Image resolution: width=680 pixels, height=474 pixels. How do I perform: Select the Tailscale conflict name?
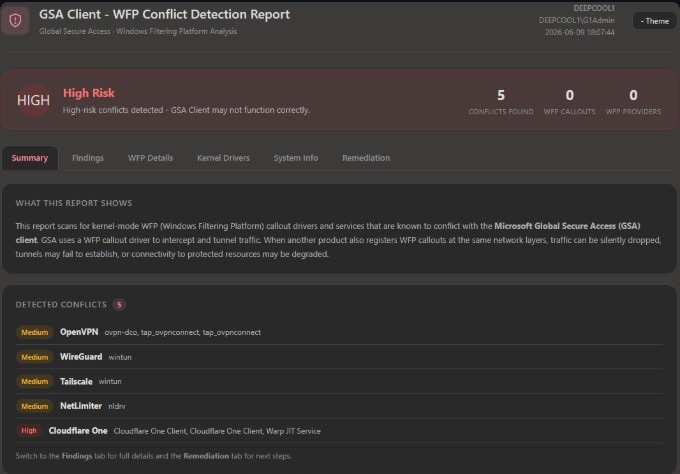tap(76, 381)
